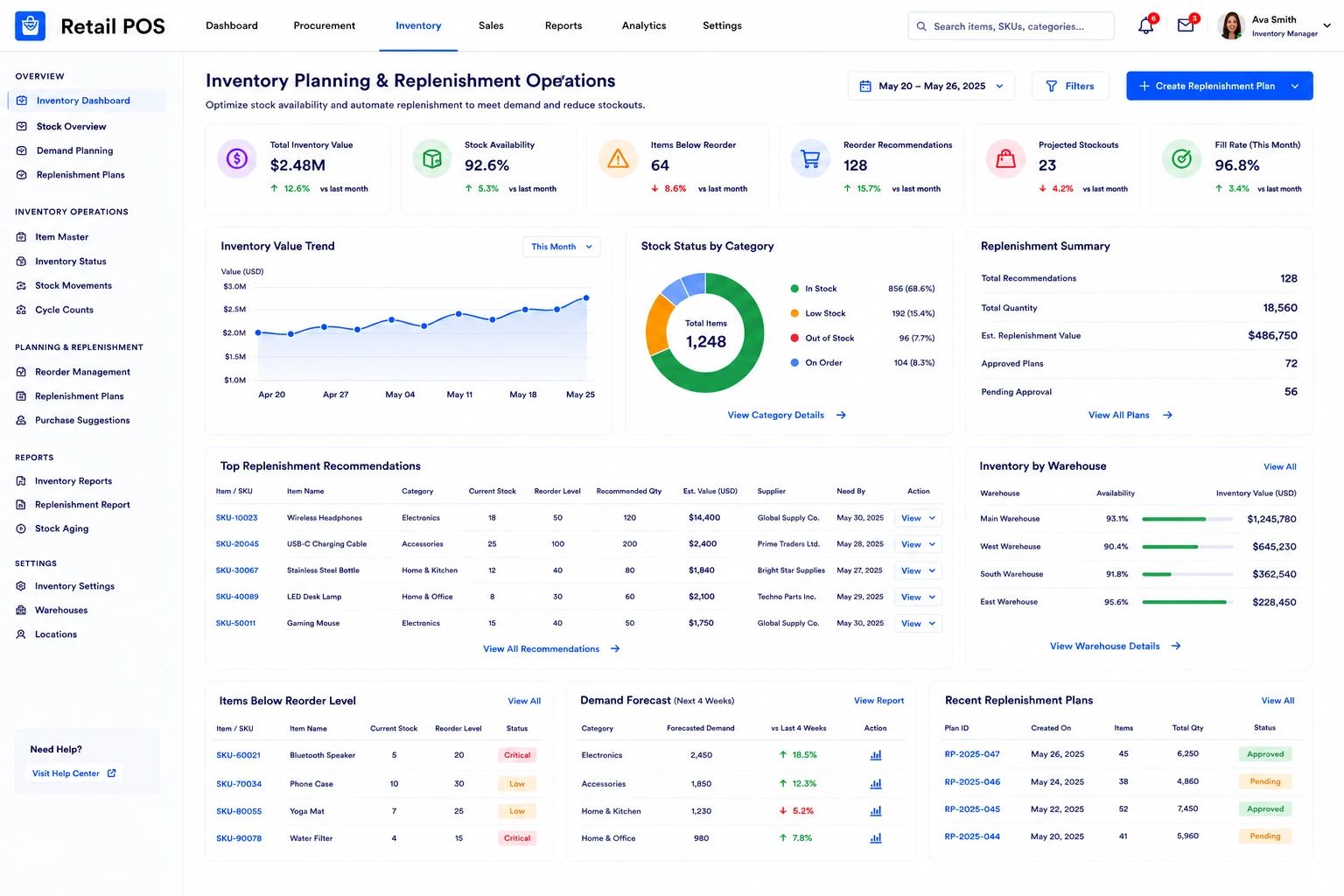Select Inventory Dashboard in the sidebar
The width and height of the screenshot is (1344, 896).
pos(87,101)
